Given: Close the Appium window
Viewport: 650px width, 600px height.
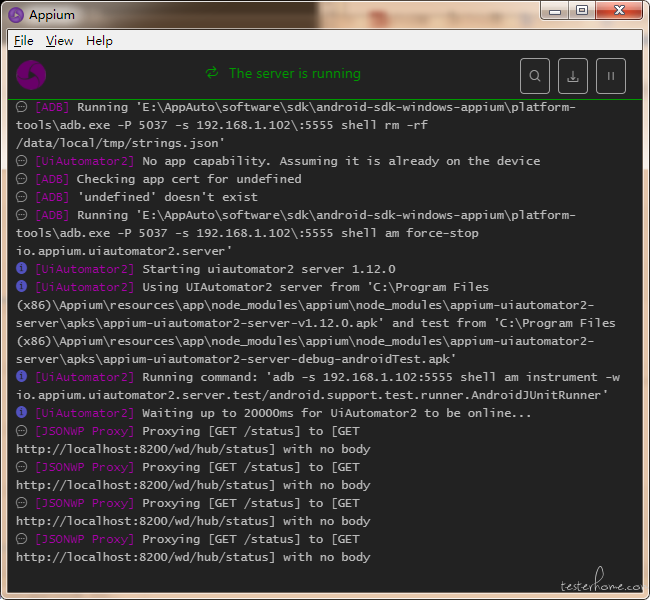Looking at the screenshot, I should tap(619, 11).
